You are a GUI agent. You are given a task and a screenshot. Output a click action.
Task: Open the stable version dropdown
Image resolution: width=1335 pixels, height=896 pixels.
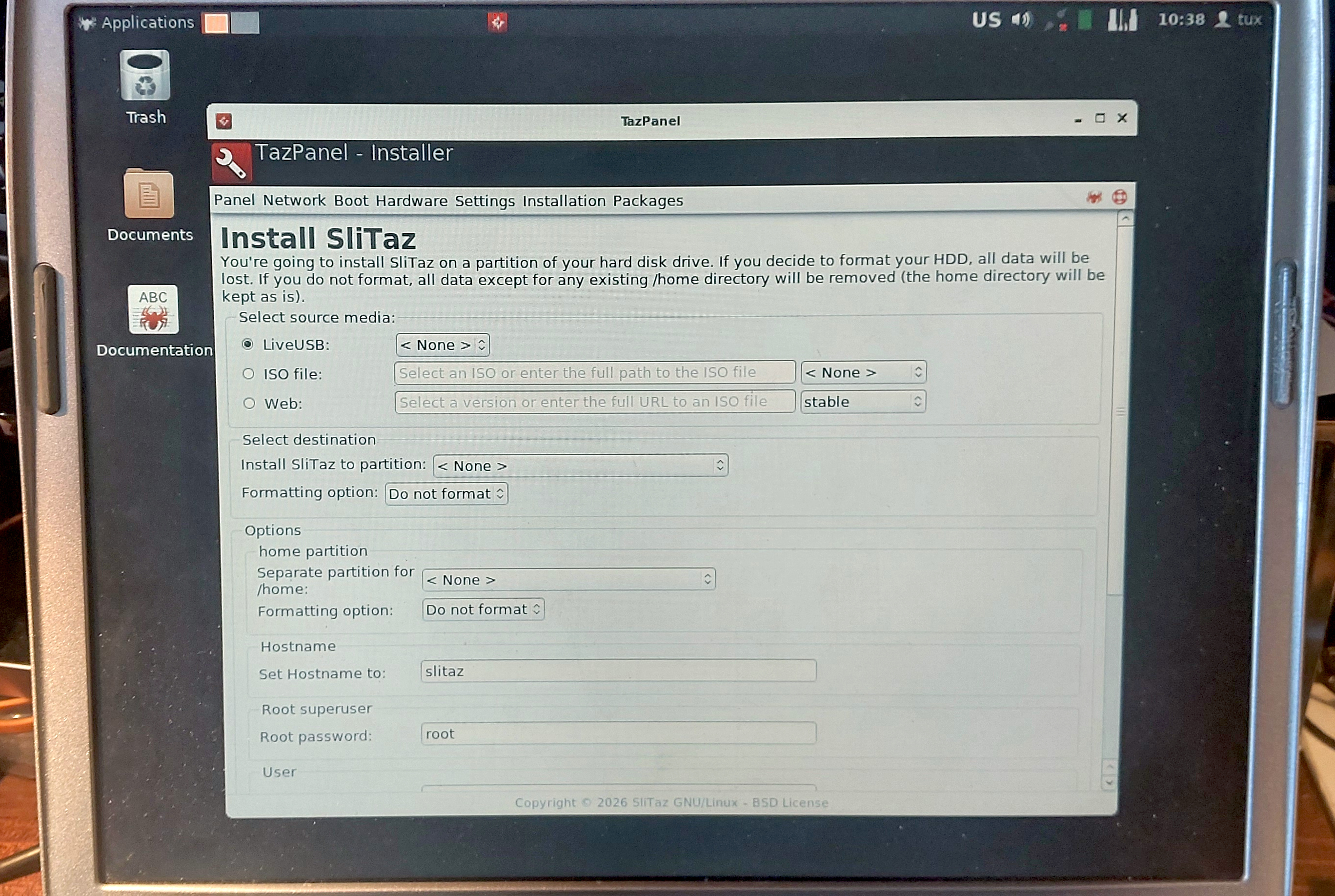coord(863,402)
